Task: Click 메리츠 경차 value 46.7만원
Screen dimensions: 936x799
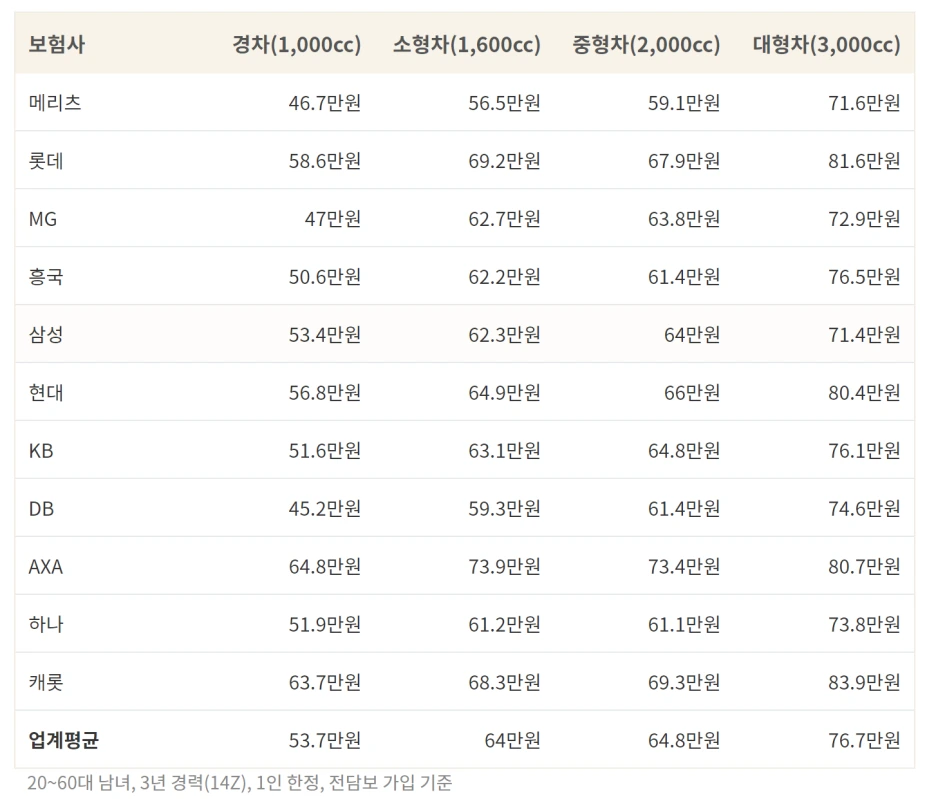Action: point(325,103)
